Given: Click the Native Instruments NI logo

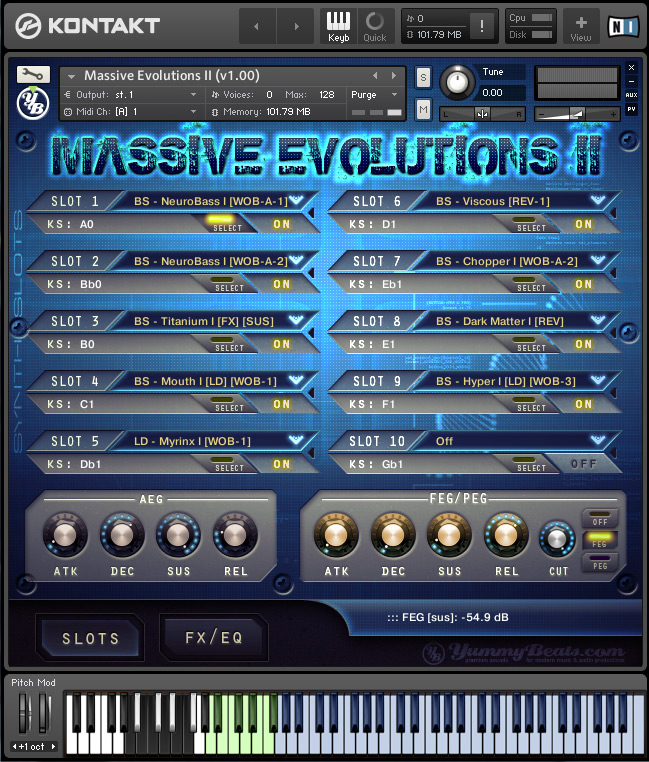Looking at the screenshot, I should tap(624, 26).
